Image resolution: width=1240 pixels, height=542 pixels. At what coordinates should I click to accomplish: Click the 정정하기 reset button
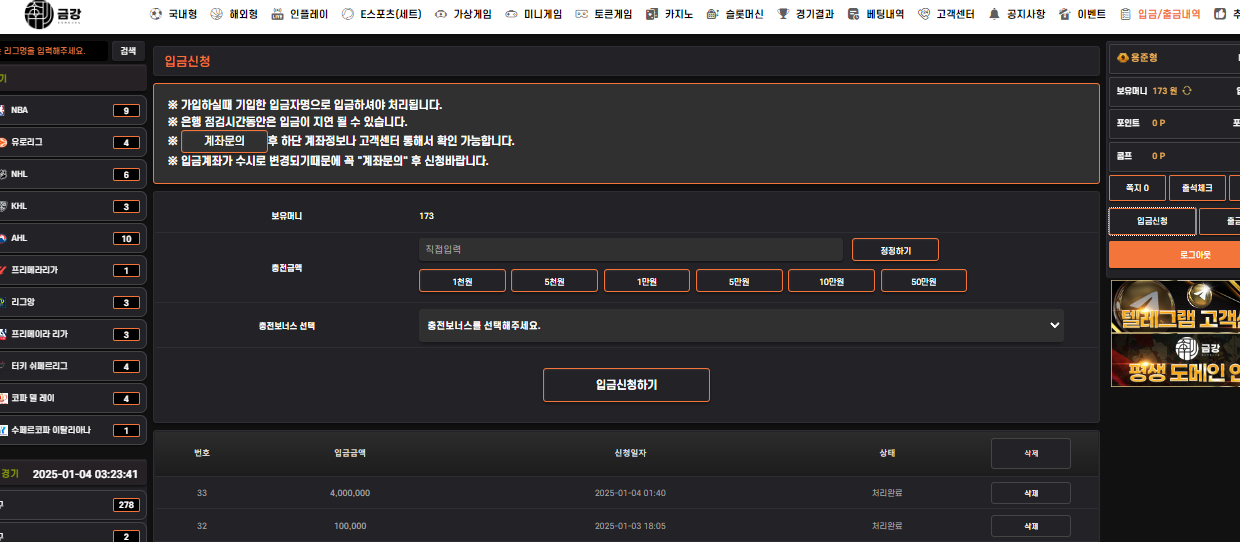[895, 249]
